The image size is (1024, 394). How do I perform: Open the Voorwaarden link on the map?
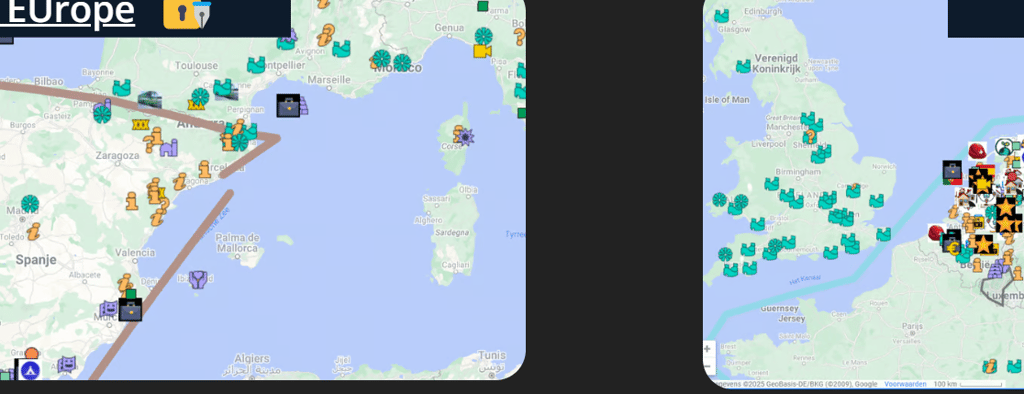[x=904, y=384]
